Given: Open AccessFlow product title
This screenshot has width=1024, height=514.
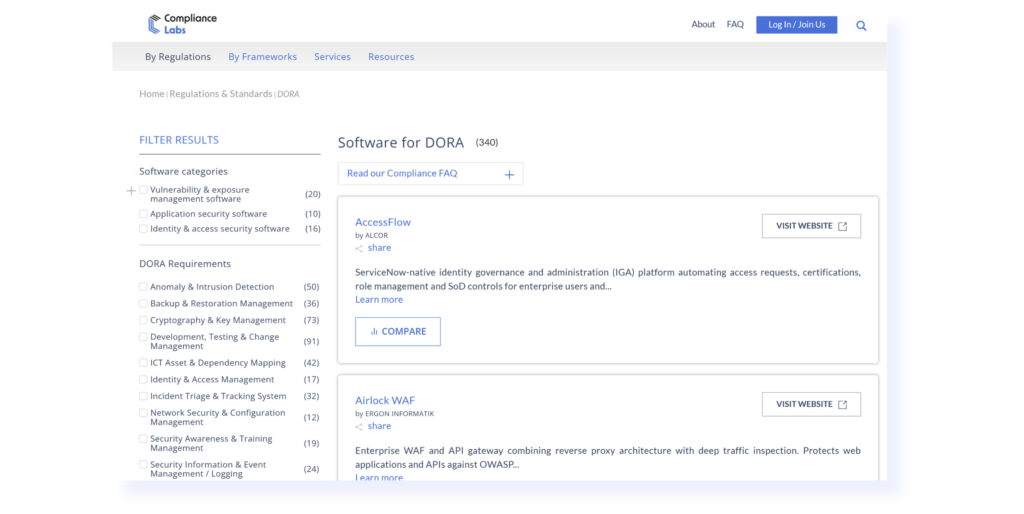Looking at the screenshot, I should click(383, 222).
